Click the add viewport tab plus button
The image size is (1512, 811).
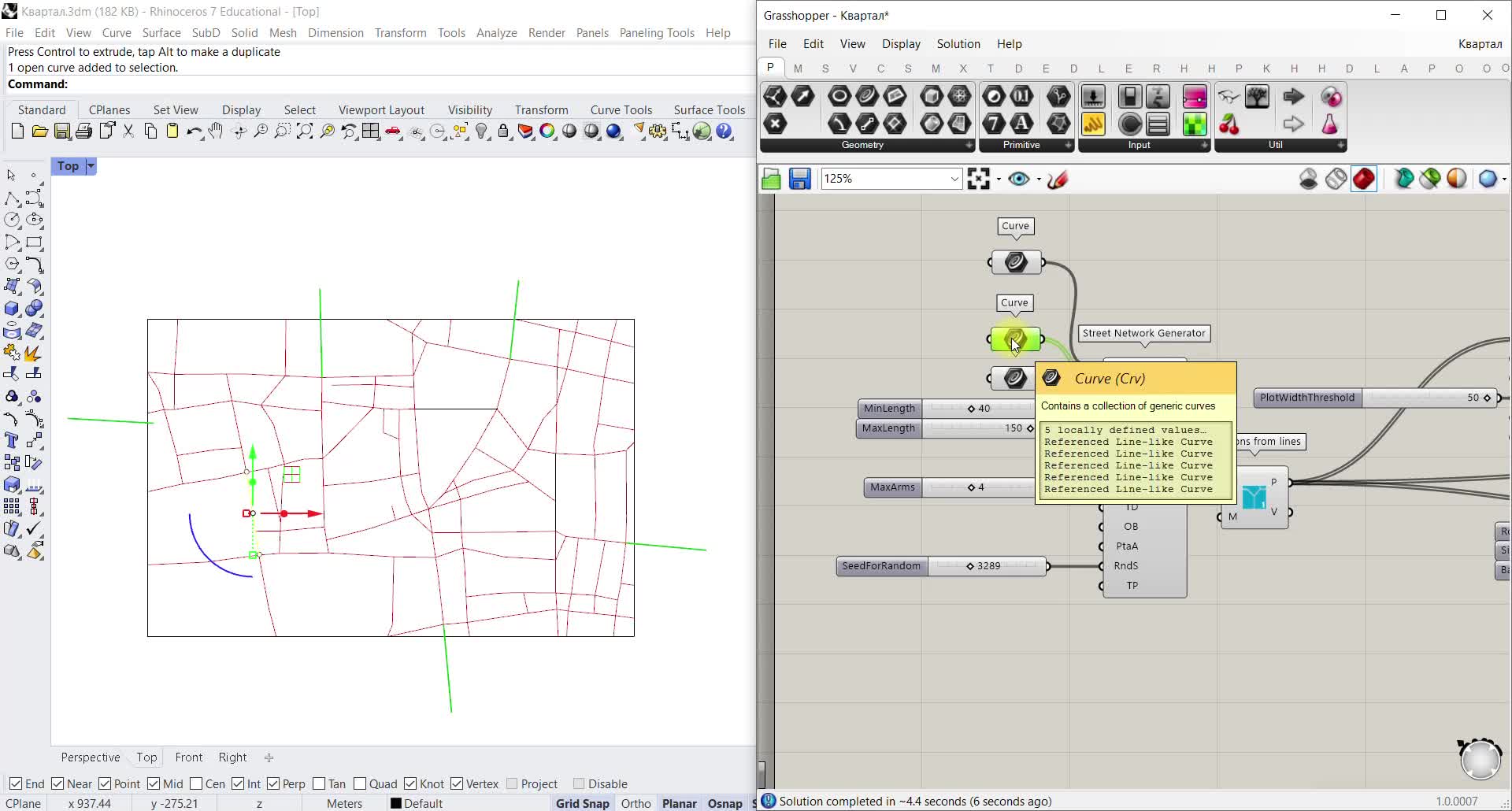269,757
